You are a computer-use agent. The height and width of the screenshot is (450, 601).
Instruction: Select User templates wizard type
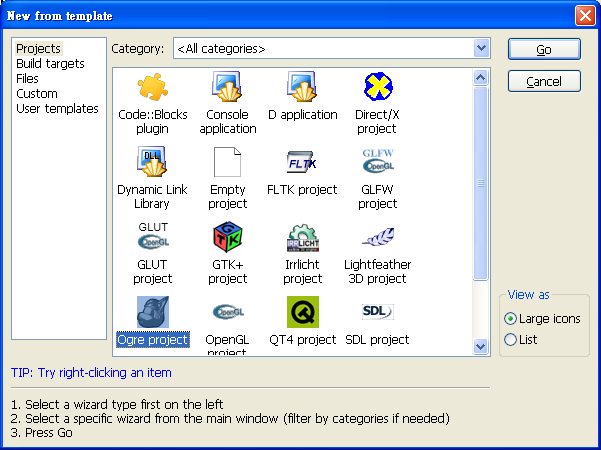tap(57, 108)
